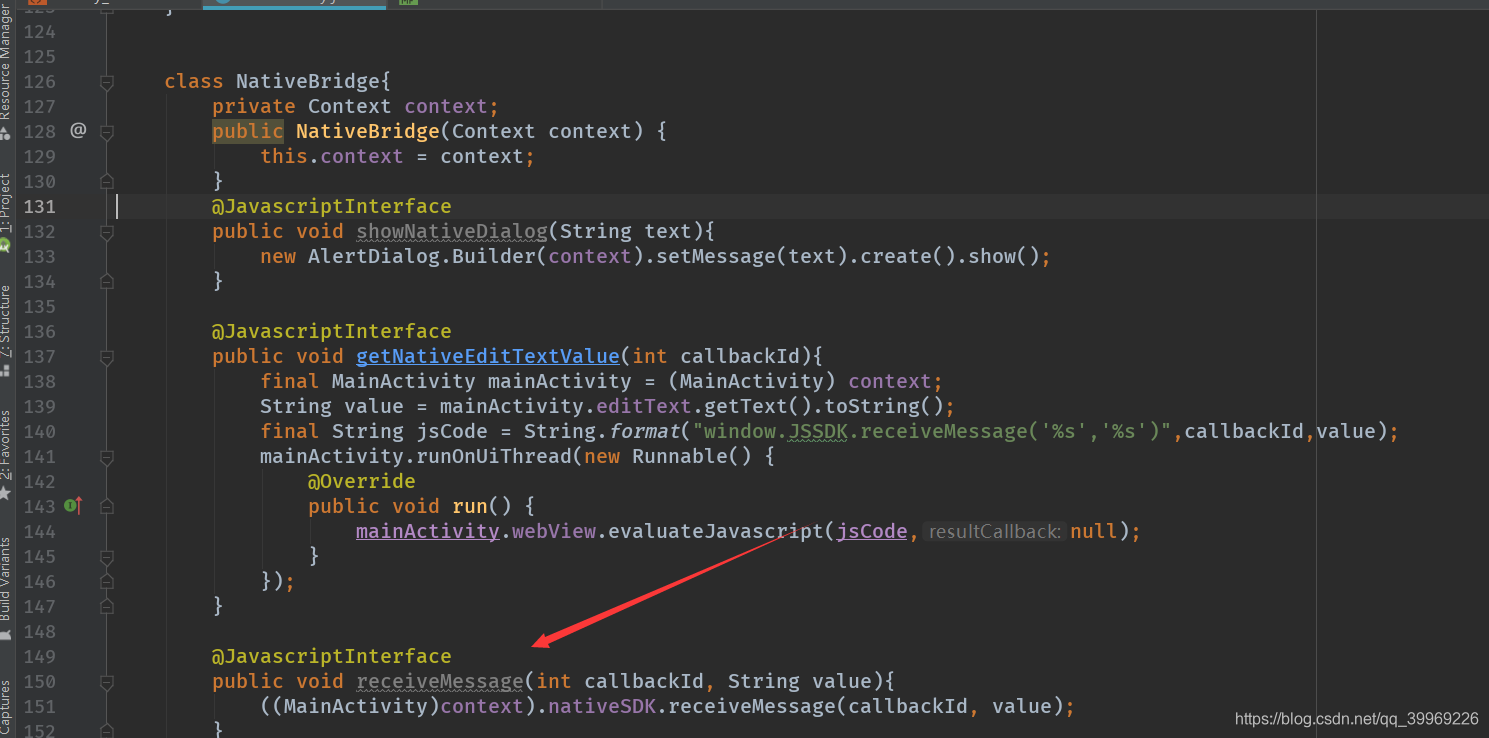The image size is (1489, 738).
Task: Open the 1: Project tool window
Action: coord(6,213)
